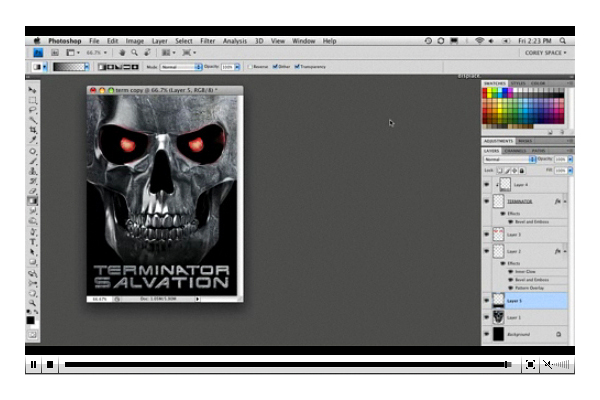Open the zoom level 66.7% dropdown
The height and width of the screenshot is (400, 600).
pyautogui.click(x=96, y=52)
